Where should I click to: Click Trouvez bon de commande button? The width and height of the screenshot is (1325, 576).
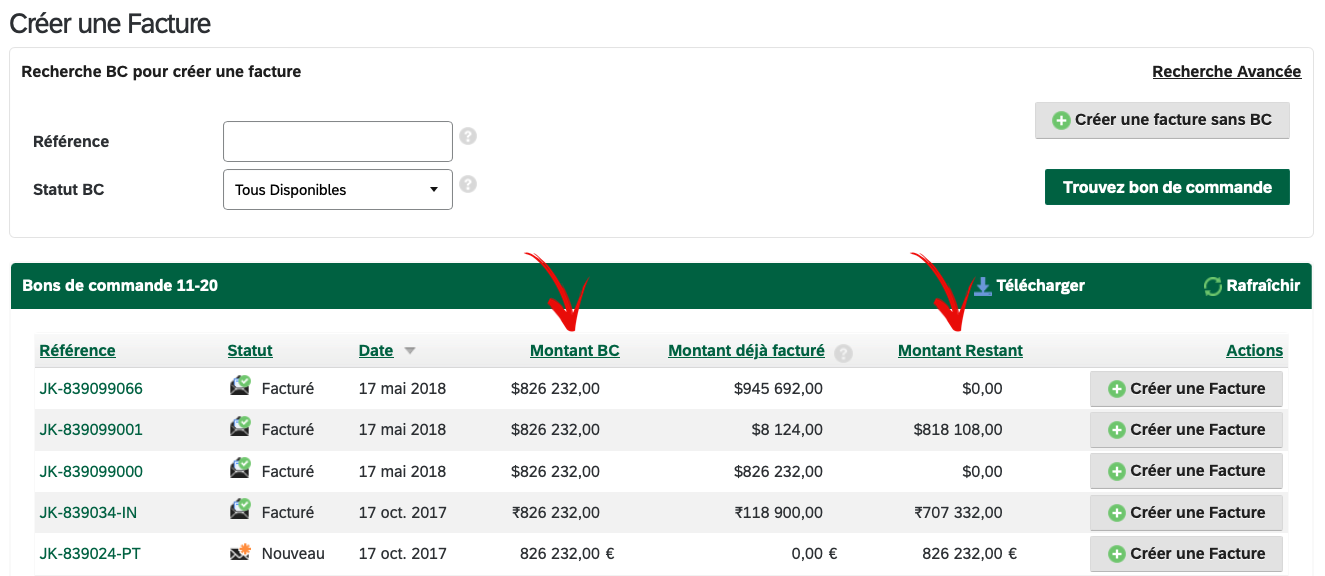click(1167, 187)
